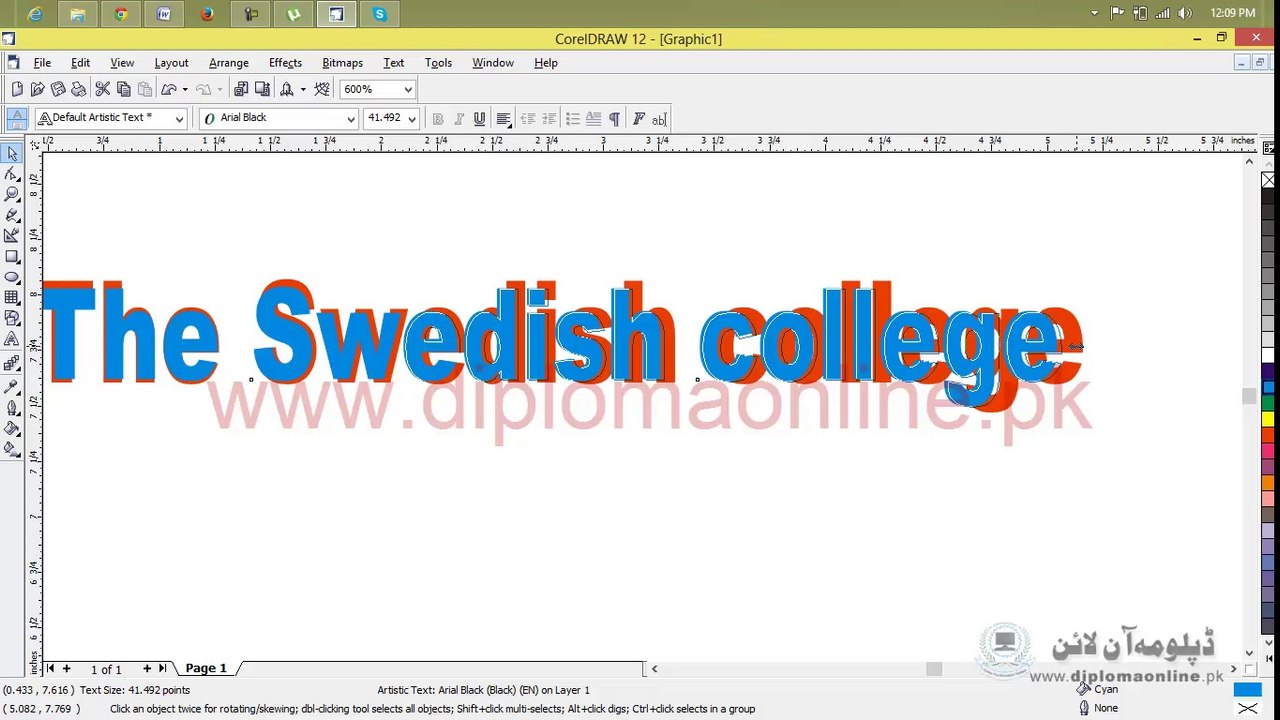Choose the Zoom tool magnifier
Image resolution: width=1280 pixels, height=720 pixels.
[x=12, y=194]
